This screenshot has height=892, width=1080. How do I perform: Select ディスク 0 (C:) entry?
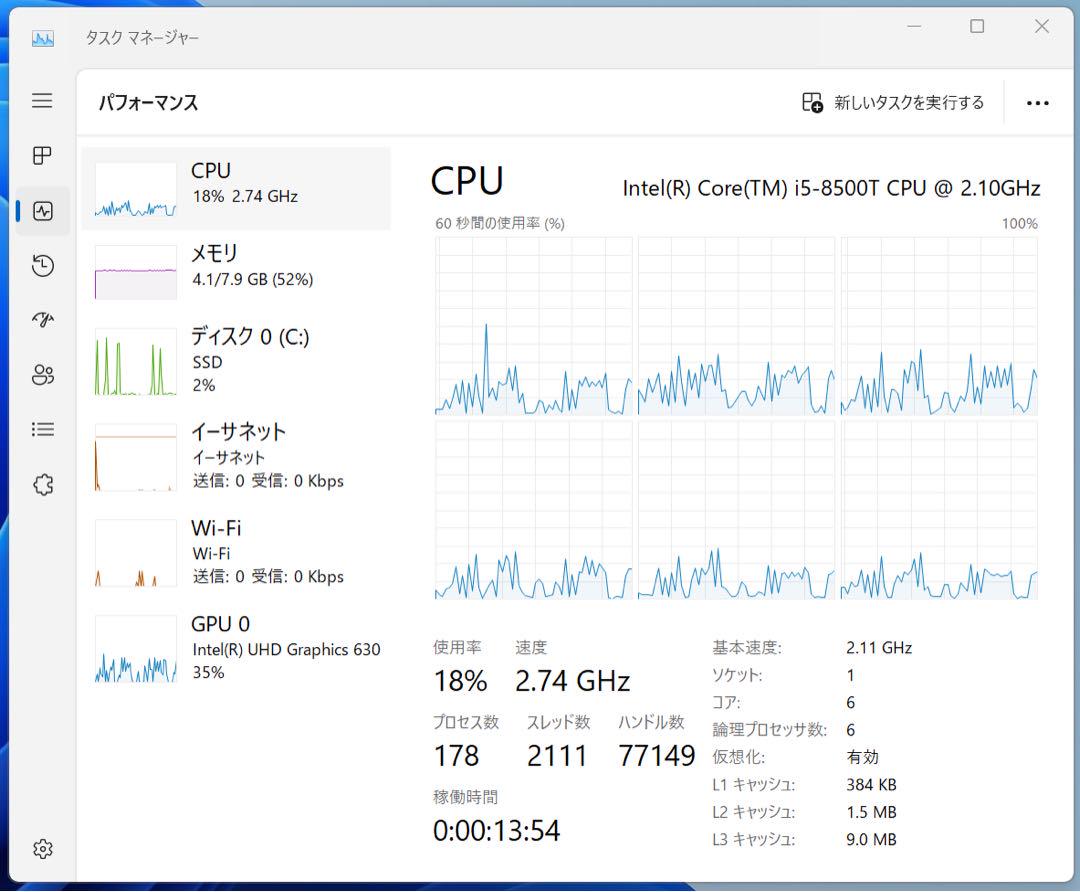236,360
